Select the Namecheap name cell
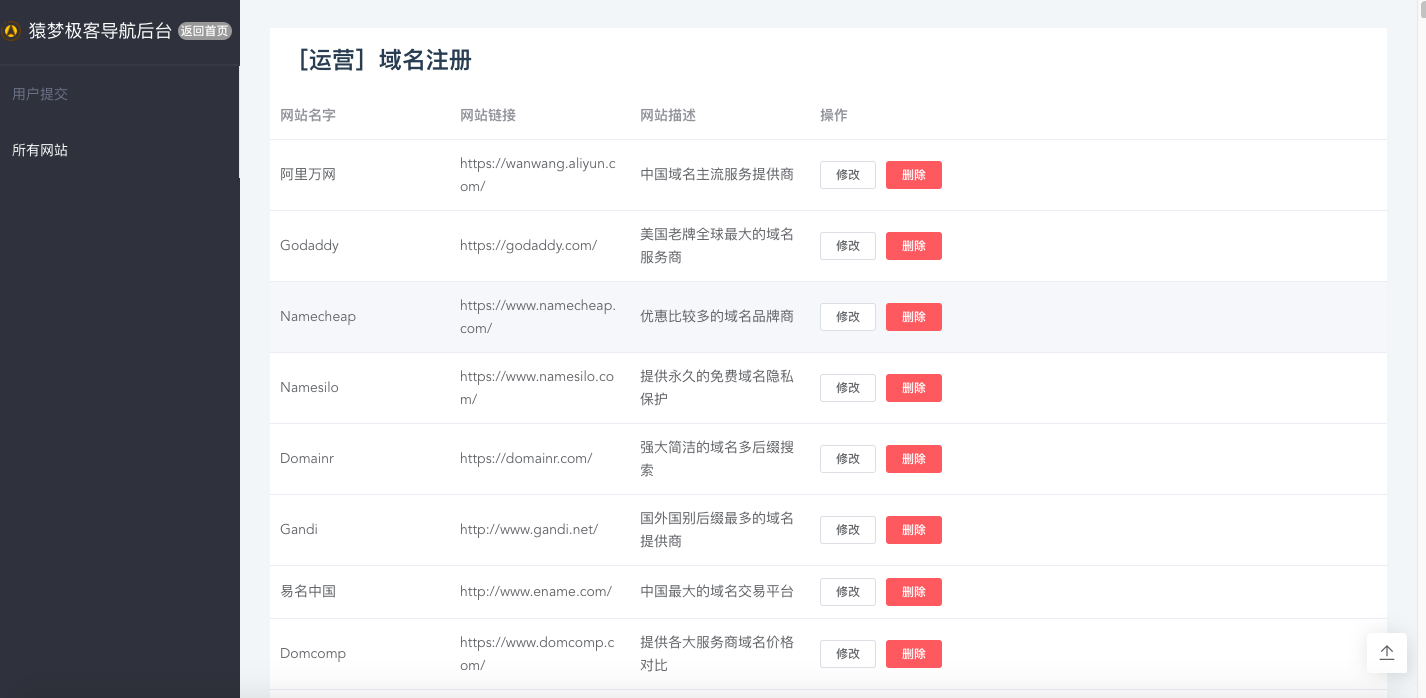This screenshot has width=1426, height=698. pyautogui.click(x=318, y=317)
